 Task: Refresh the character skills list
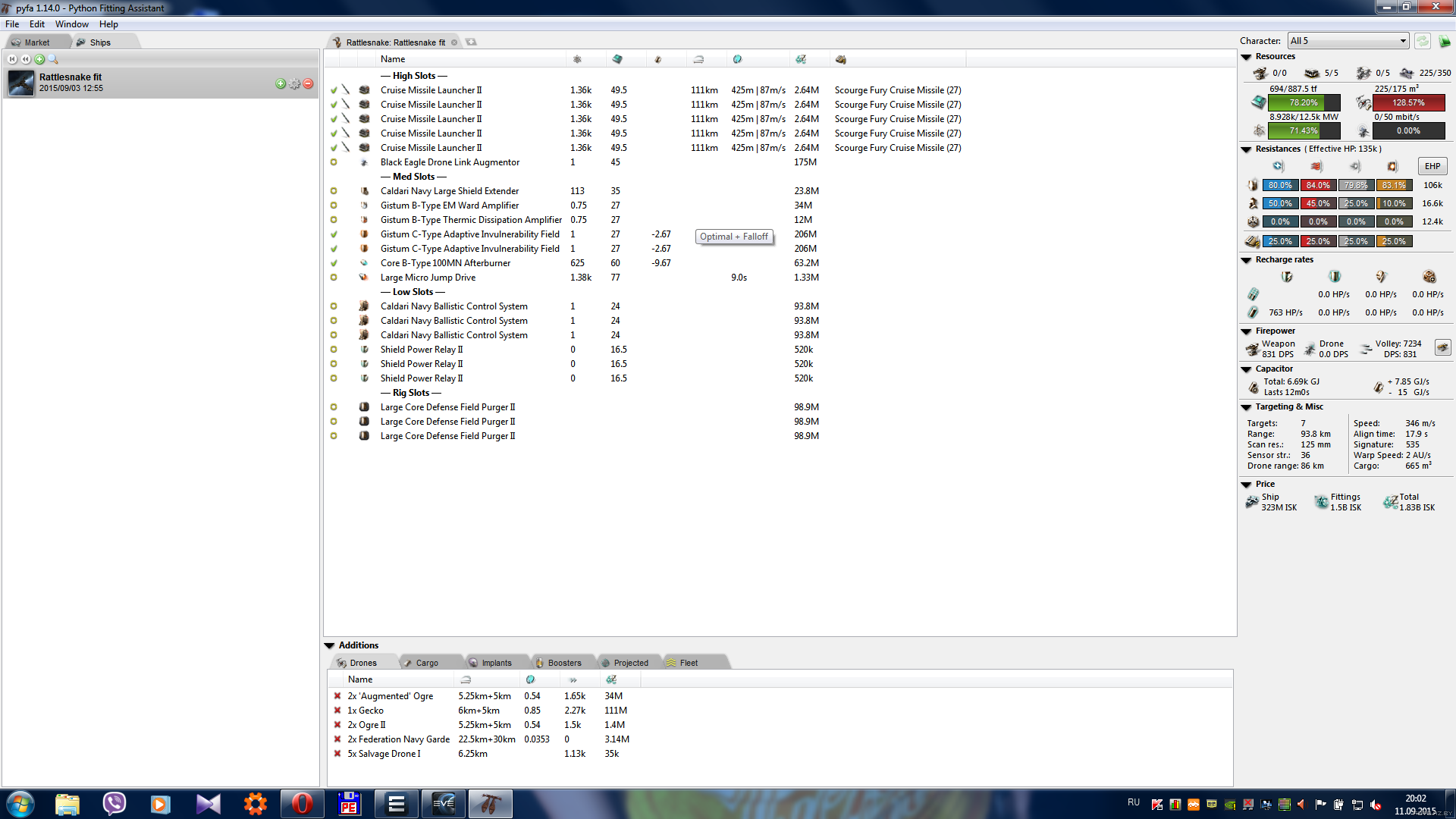[x=1423, y=41]
